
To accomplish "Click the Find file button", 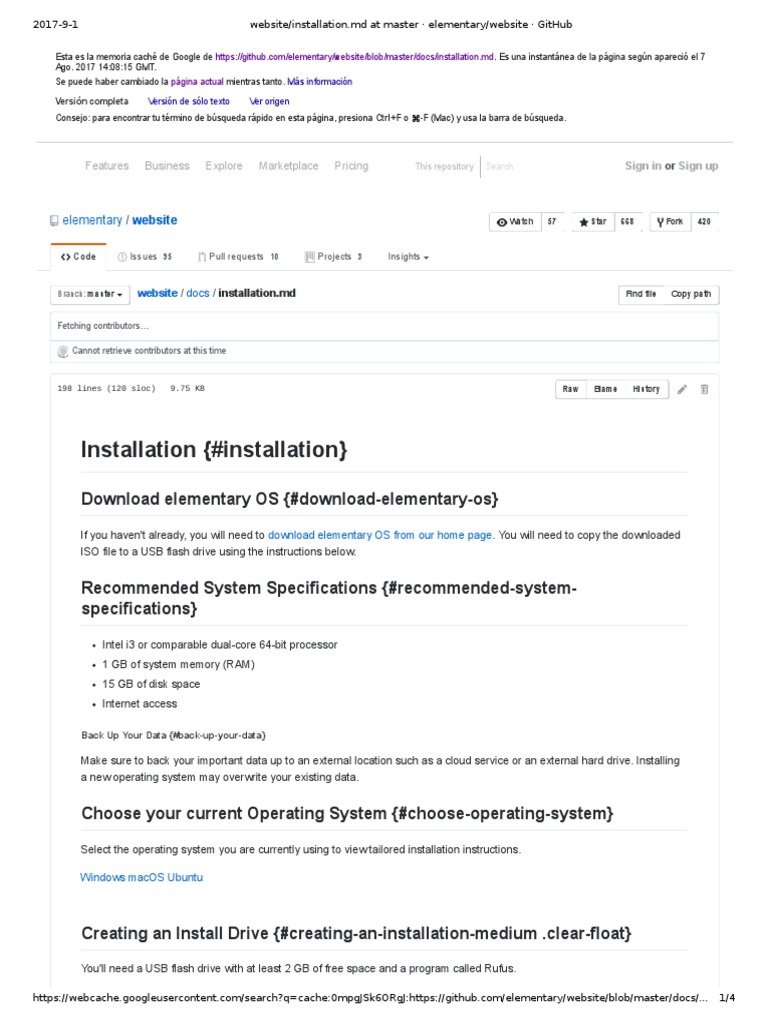I will 641,295.
